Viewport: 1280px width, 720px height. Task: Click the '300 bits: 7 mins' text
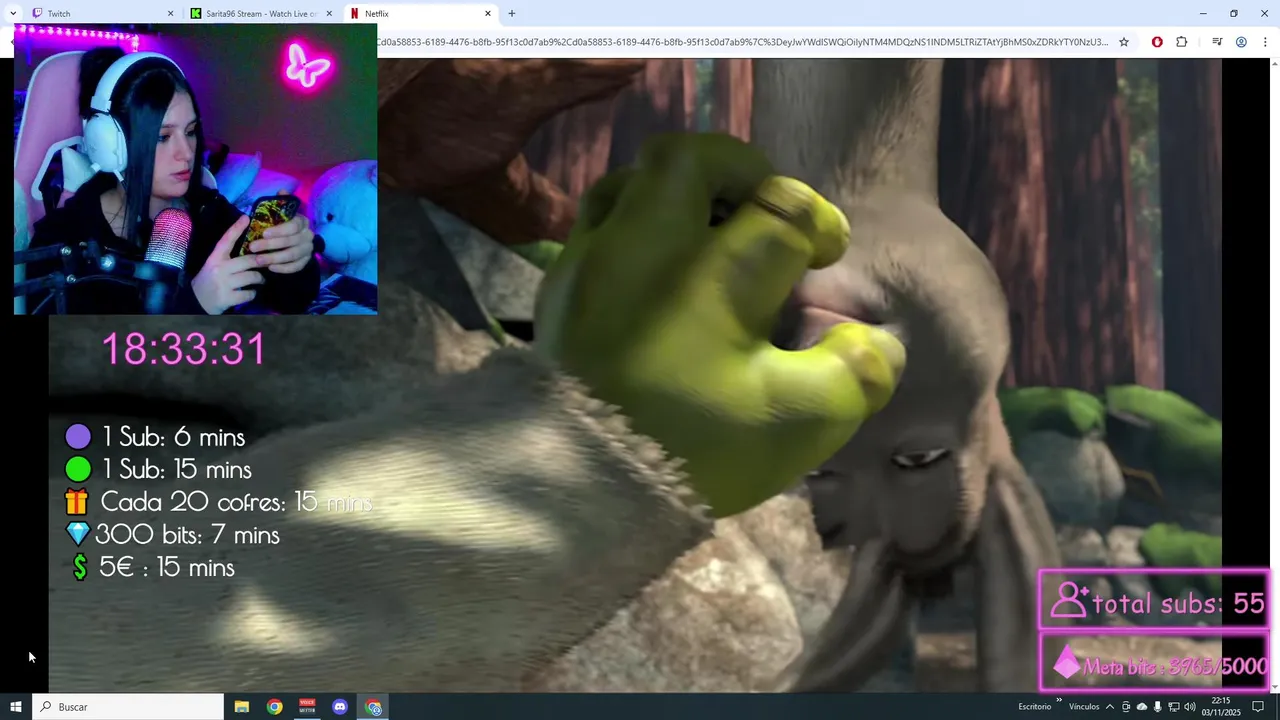187,535
